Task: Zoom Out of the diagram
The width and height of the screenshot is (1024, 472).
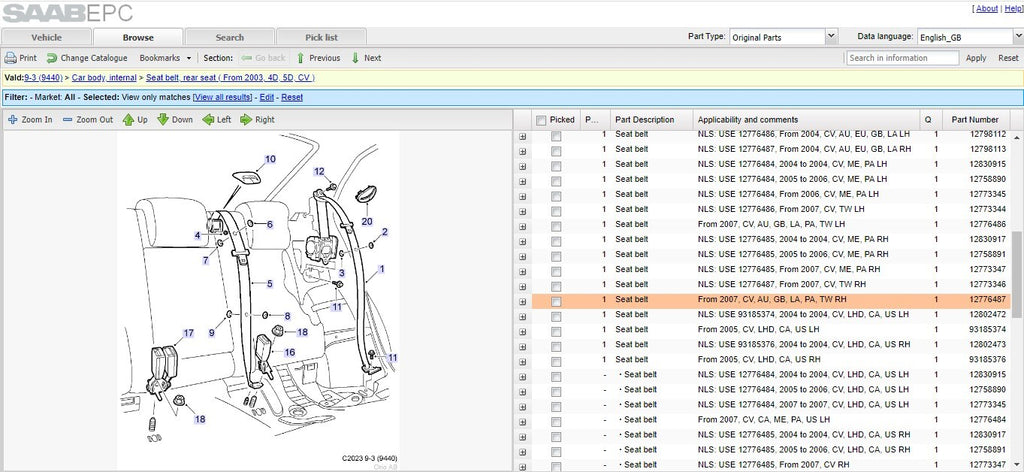Action: coord(88,119)
